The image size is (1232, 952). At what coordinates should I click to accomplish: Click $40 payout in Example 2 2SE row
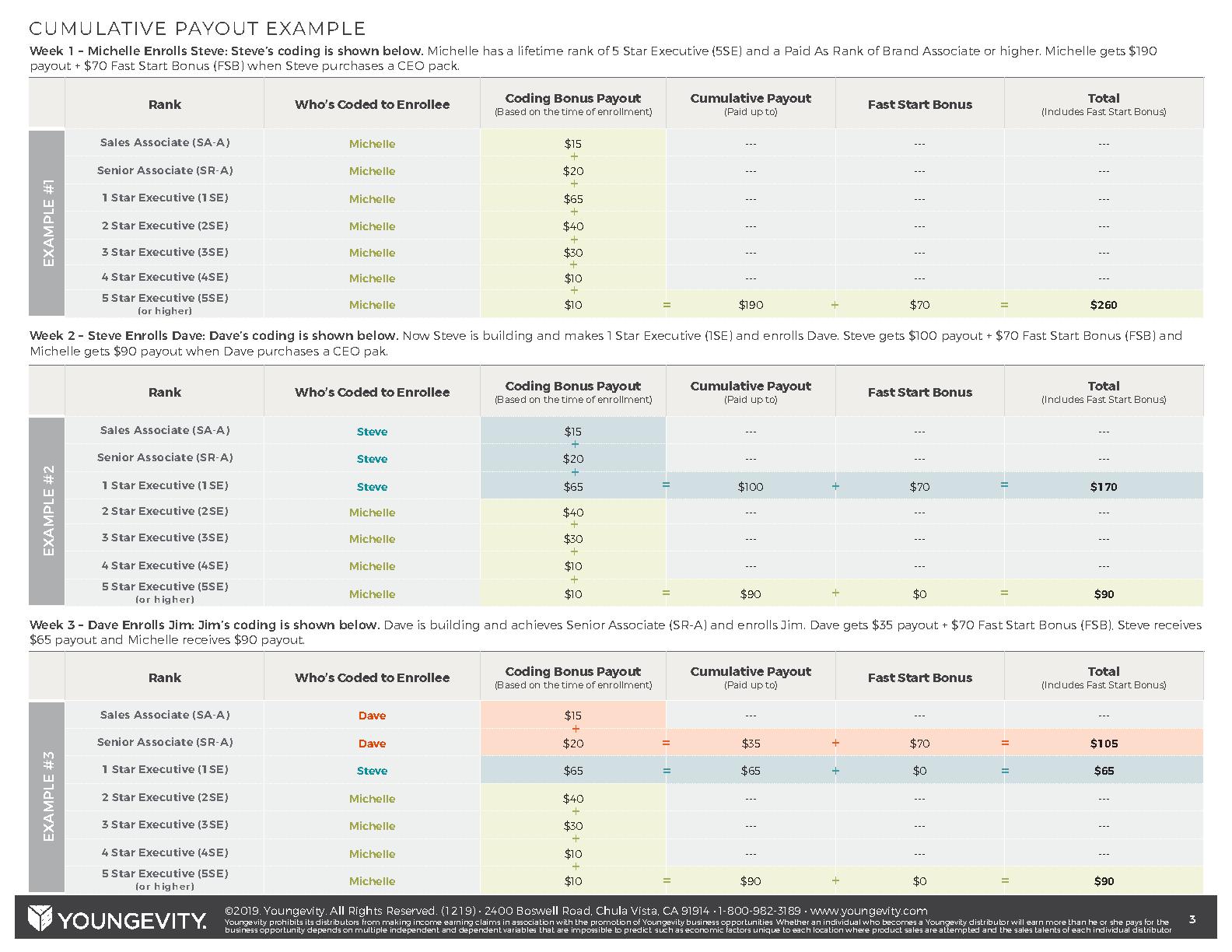click(x=573, y=513)
